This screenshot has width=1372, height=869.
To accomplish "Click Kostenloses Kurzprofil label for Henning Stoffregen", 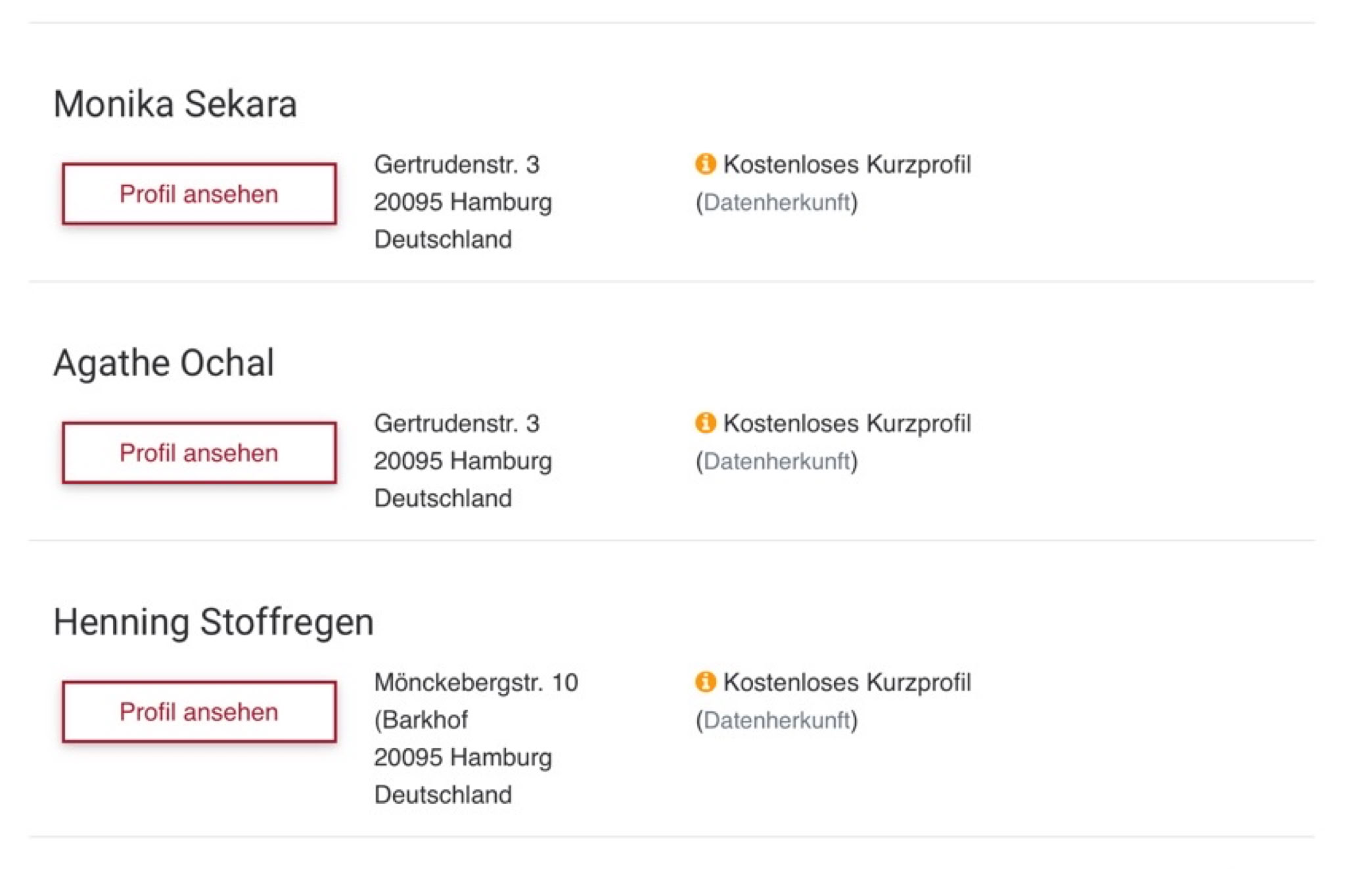I will 847,682.
